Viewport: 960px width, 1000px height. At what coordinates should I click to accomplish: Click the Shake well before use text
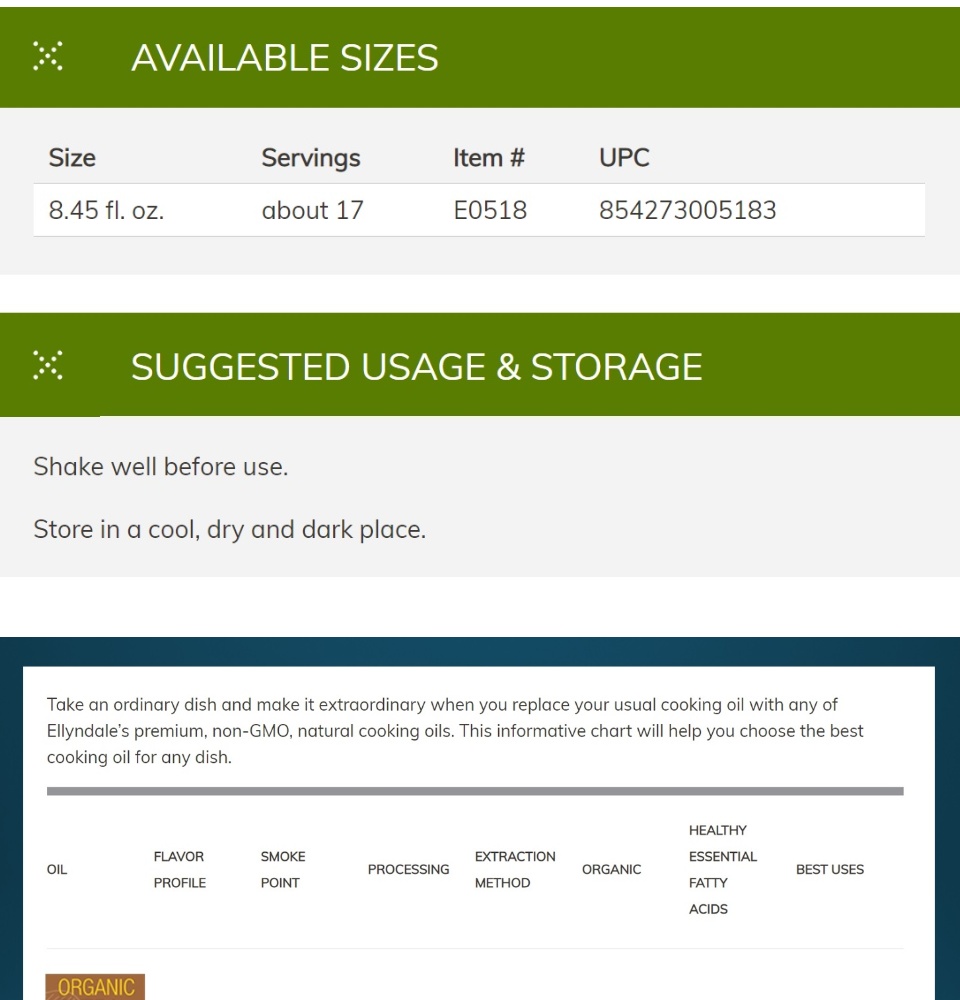(x=160, y=467)
